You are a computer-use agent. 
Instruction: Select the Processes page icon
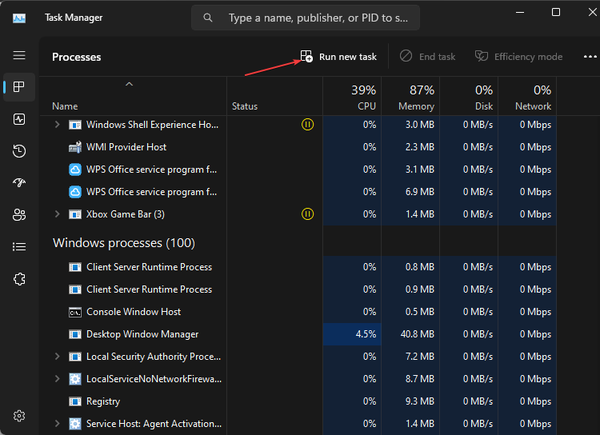19,87
